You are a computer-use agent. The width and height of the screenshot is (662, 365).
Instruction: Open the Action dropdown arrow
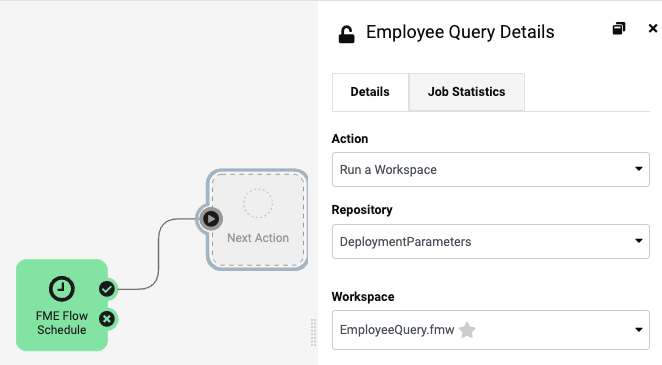639,169
